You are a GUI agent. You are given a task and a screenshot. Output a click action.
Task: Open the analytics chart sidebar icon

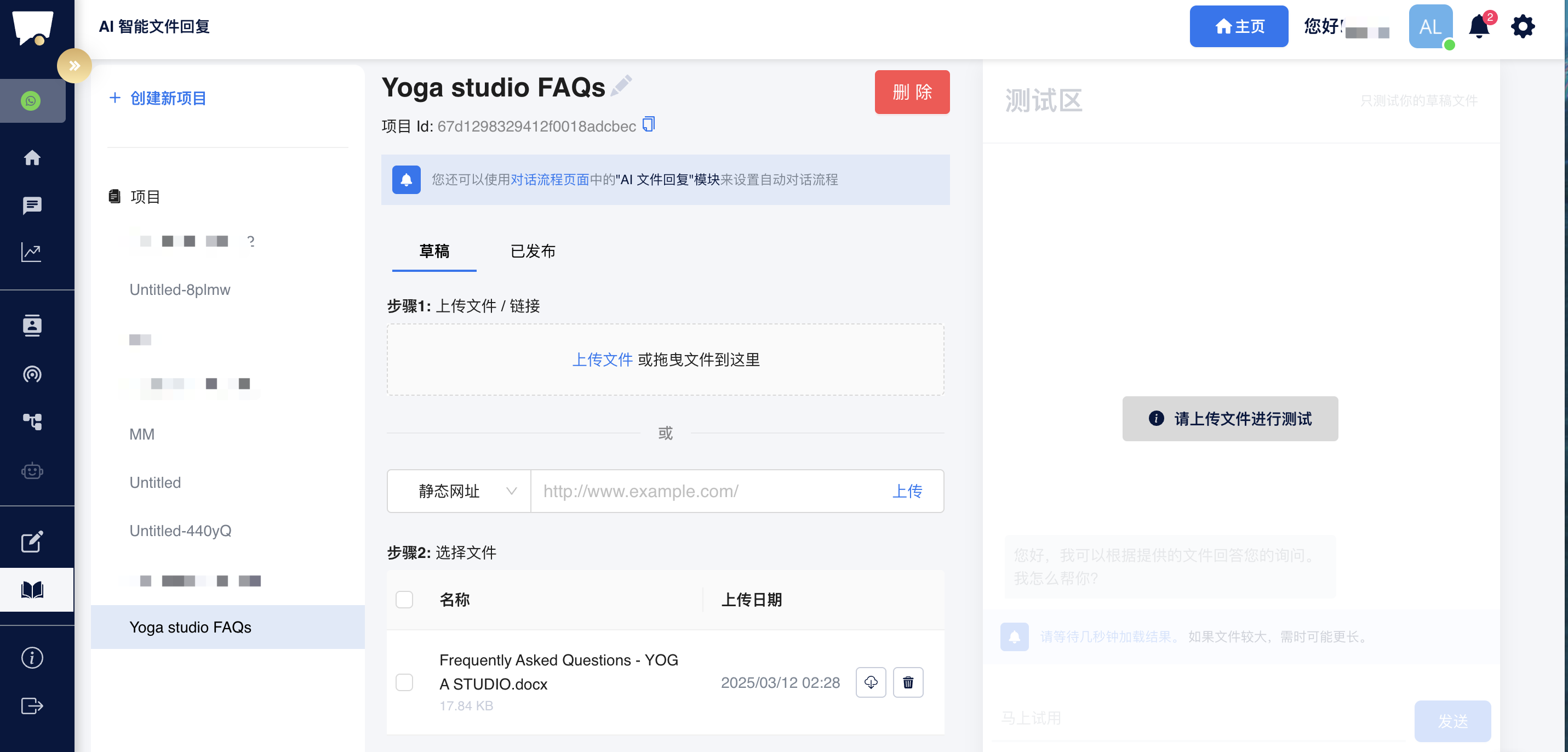click(32, 252)
